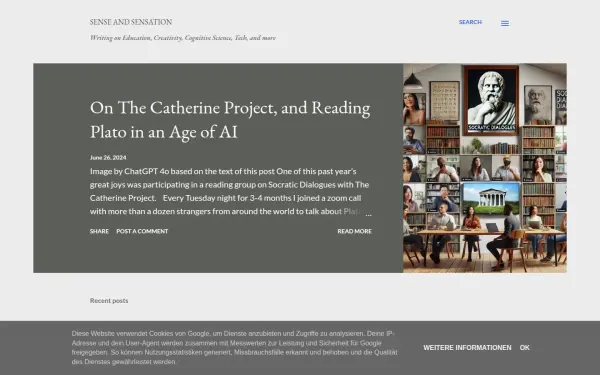600x375 pixels.
Task: Click the 'Recent posts' heading
Action: pyautogui.click(x=109, y=301)
